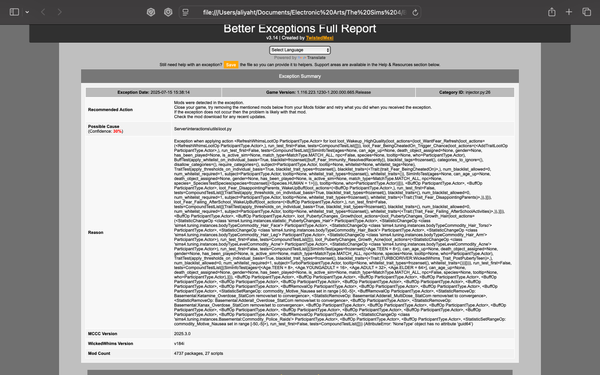Click the 4737 packages, 27 scripts value
This screenshot has width=600, height=375.
tap(198, 354)
